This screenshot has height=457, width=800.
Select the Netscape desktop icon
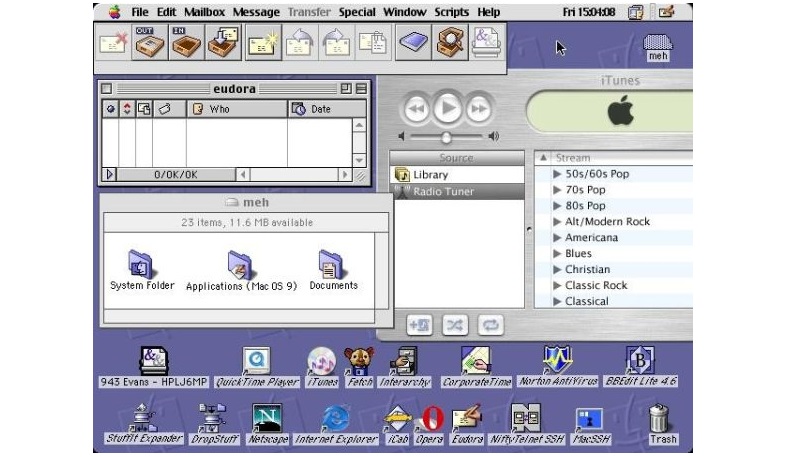[266, 418]
